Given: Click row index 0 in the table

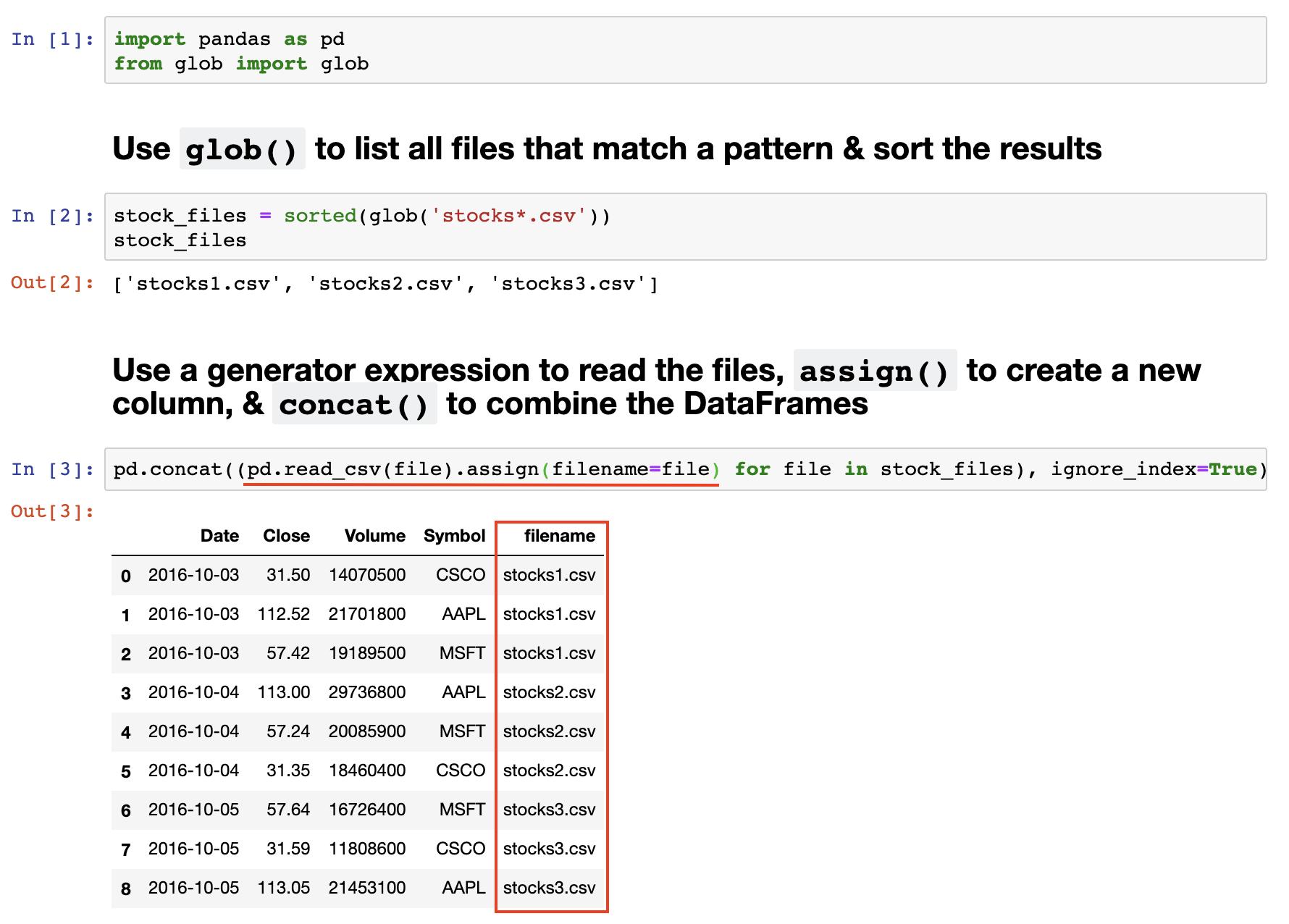Looking at the screenshot, I should pyautogui.click(x=126, y=576).
